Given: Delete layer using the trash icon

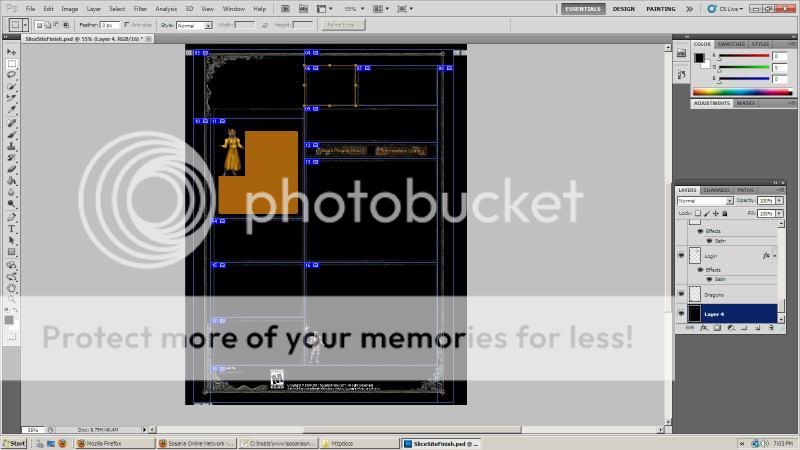Looking at the screenshot, I should [771, 328].
